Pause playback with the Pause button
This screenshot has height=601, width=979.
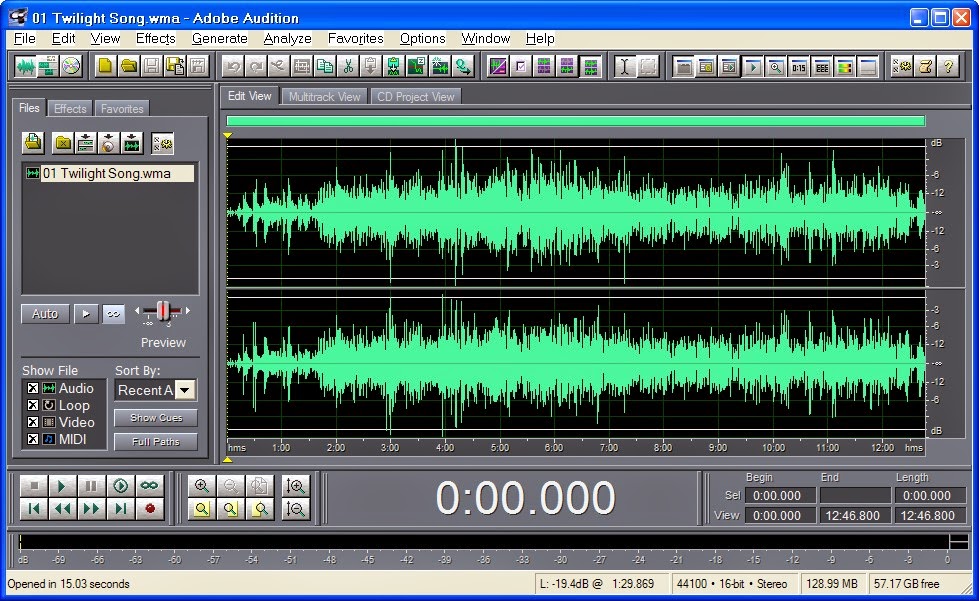coord(91,486)
